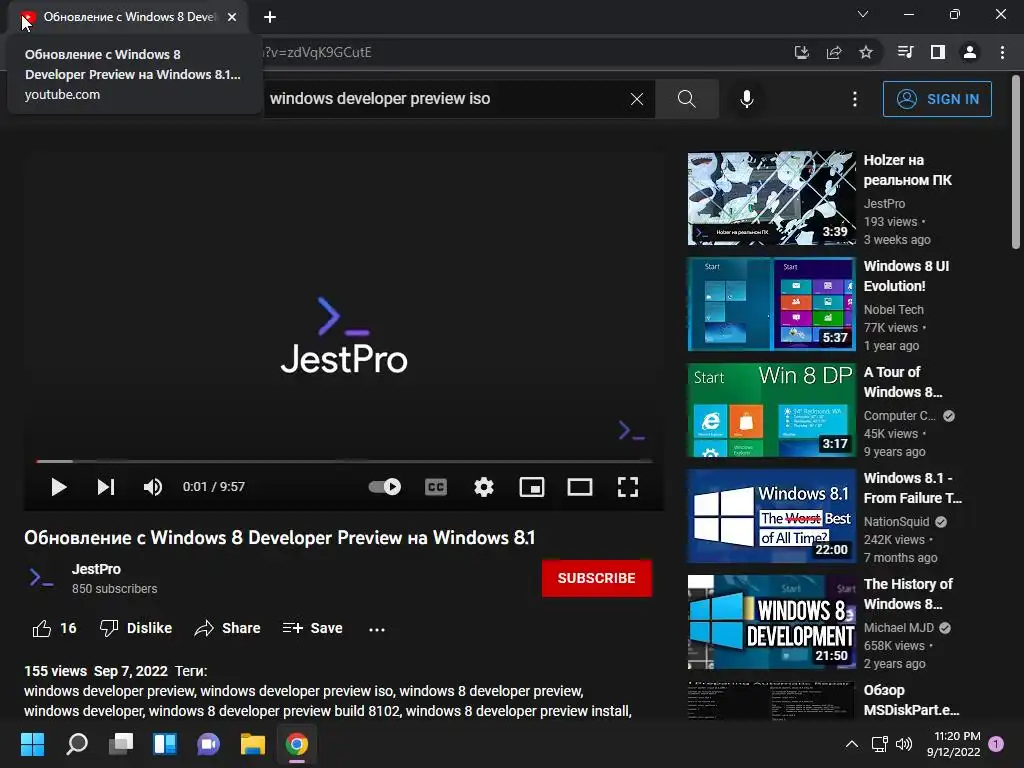Switch to theater mode

tap(580, 487)
